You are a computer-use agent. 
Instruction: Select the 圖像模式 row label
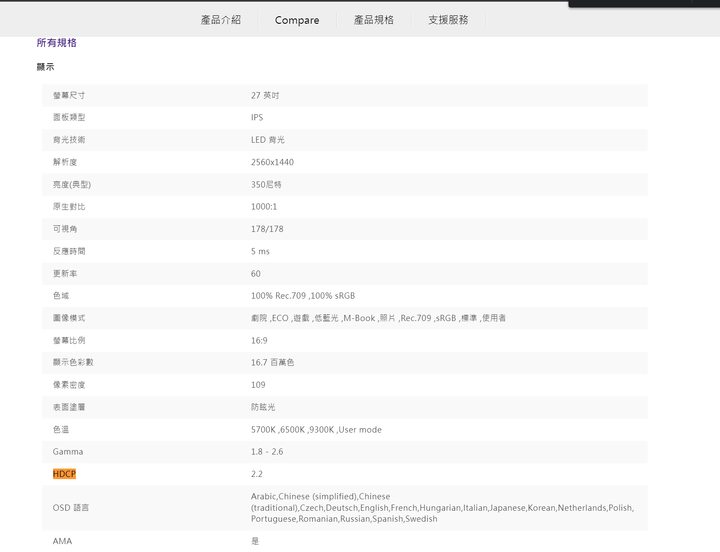coord(69,318)
